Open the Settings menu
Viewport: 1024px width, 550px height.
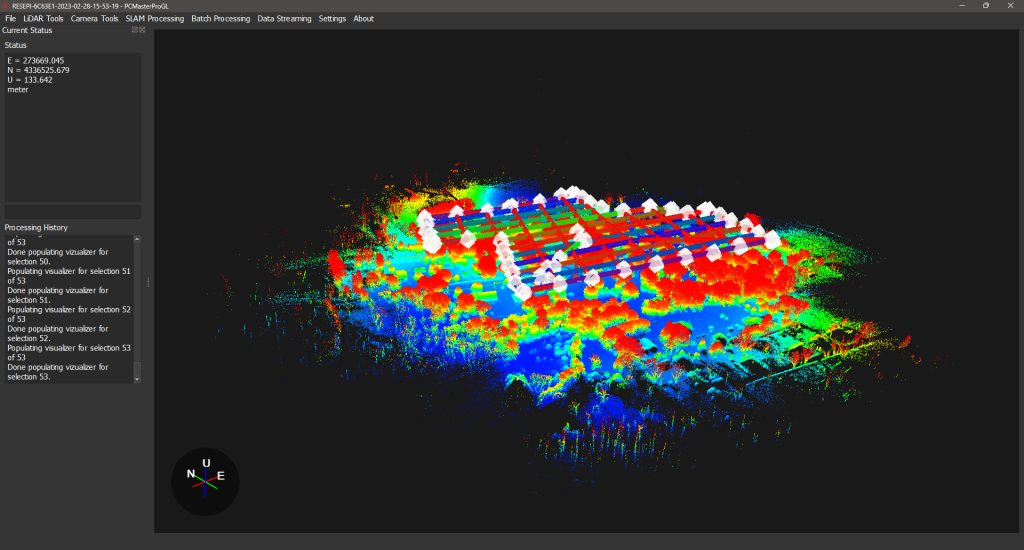(x=332, y=19)
